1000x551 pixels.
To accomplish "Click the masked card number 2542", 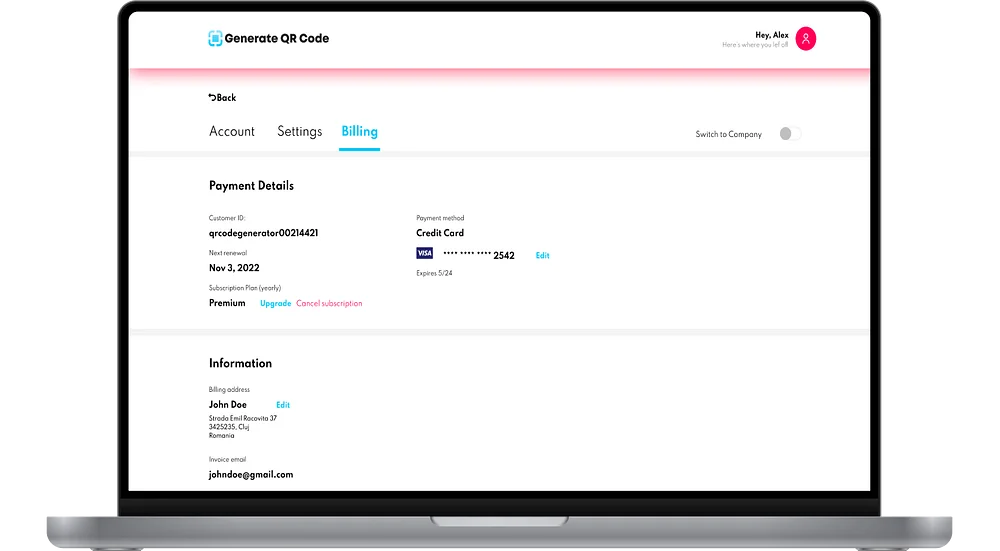I will click(x=479, y=255).
